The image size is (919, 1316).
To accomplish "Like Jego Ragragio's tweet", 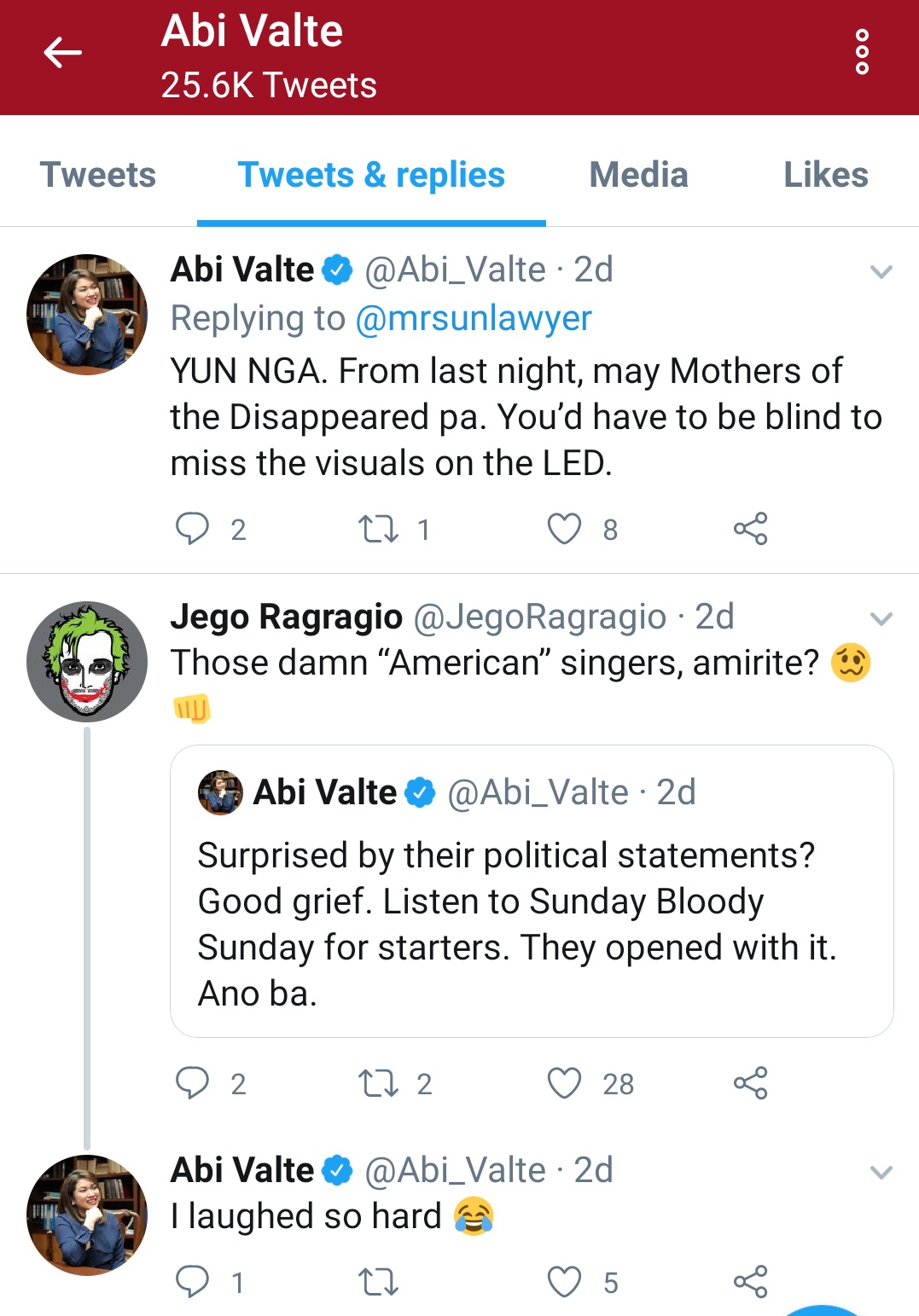I will 564,1083.
